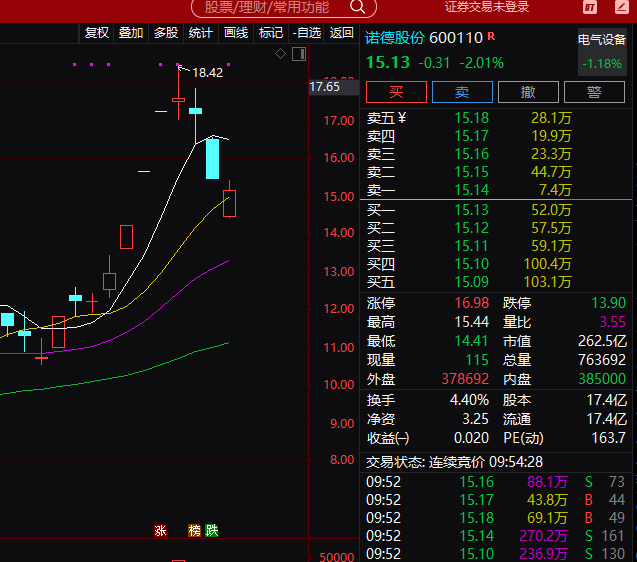Open the 复权 option
Screen dimensions: 637x562
[x=96, y=33]
